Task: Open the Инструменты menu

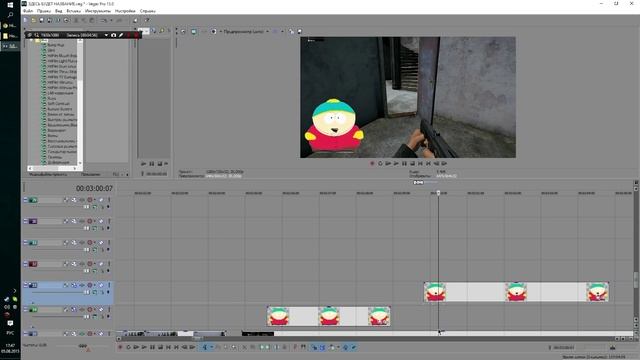Action: click(x=98, y=11)
